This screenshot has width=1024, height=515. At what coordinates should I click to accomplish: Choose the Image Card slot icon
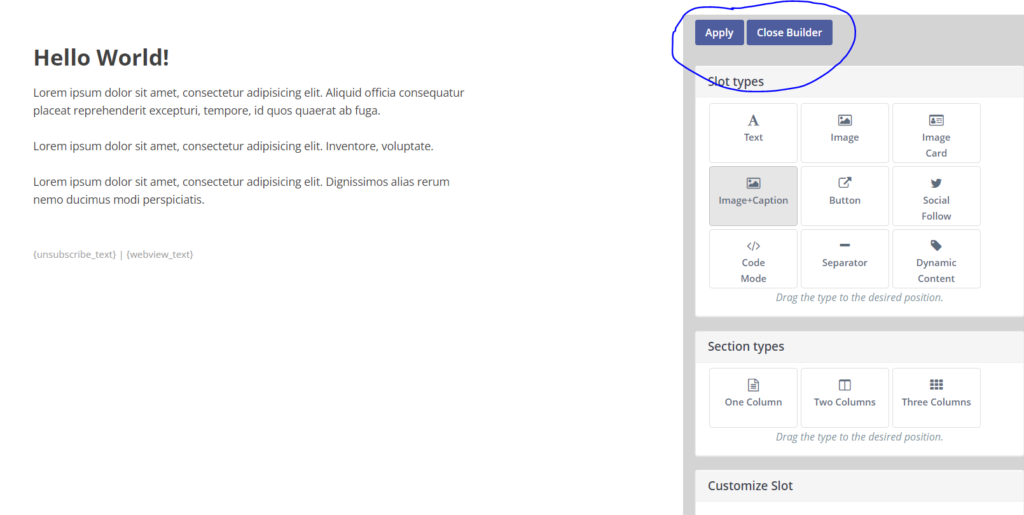(936, 120)
